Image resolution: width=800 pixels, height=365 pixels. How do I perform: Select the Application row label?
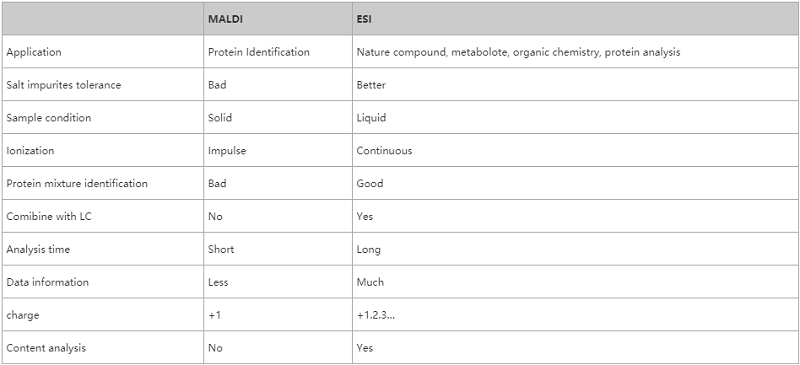(x=34, y=52)
